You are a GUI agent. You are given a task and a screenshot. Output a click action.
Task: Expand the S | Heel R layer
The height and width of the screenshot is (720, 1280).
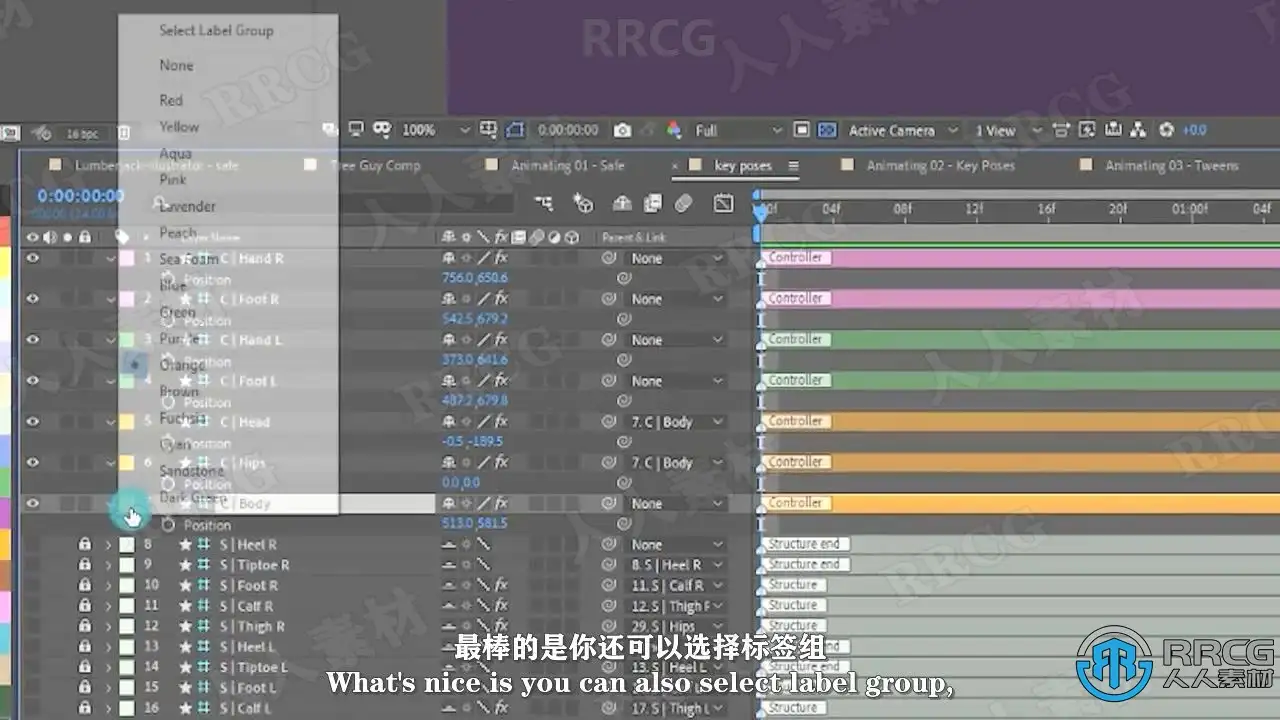[109, 545]
